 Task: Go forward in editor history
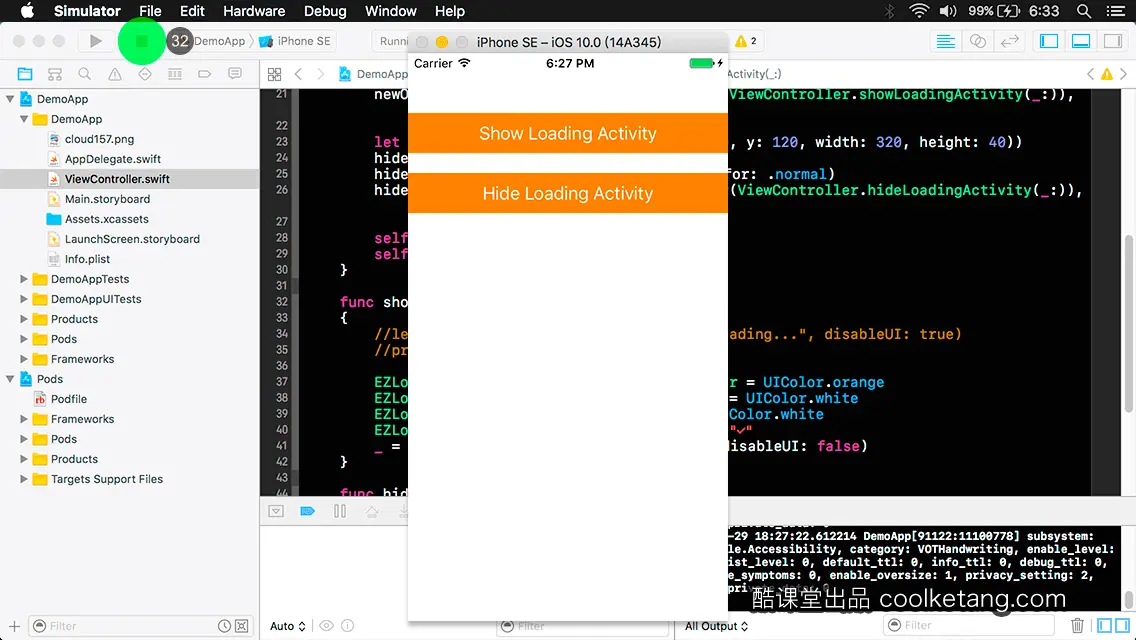pos(320,74)
